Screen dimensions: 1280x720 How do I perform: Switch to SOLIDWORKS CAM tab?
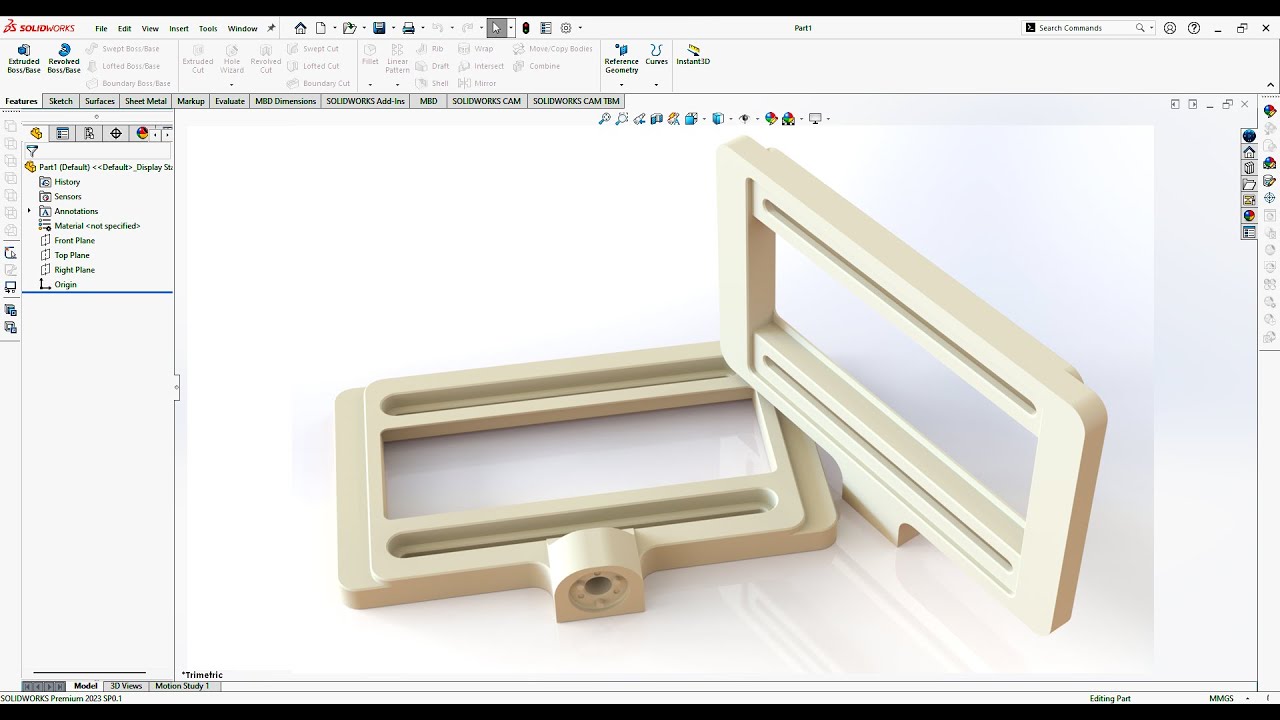pos(486,101)
